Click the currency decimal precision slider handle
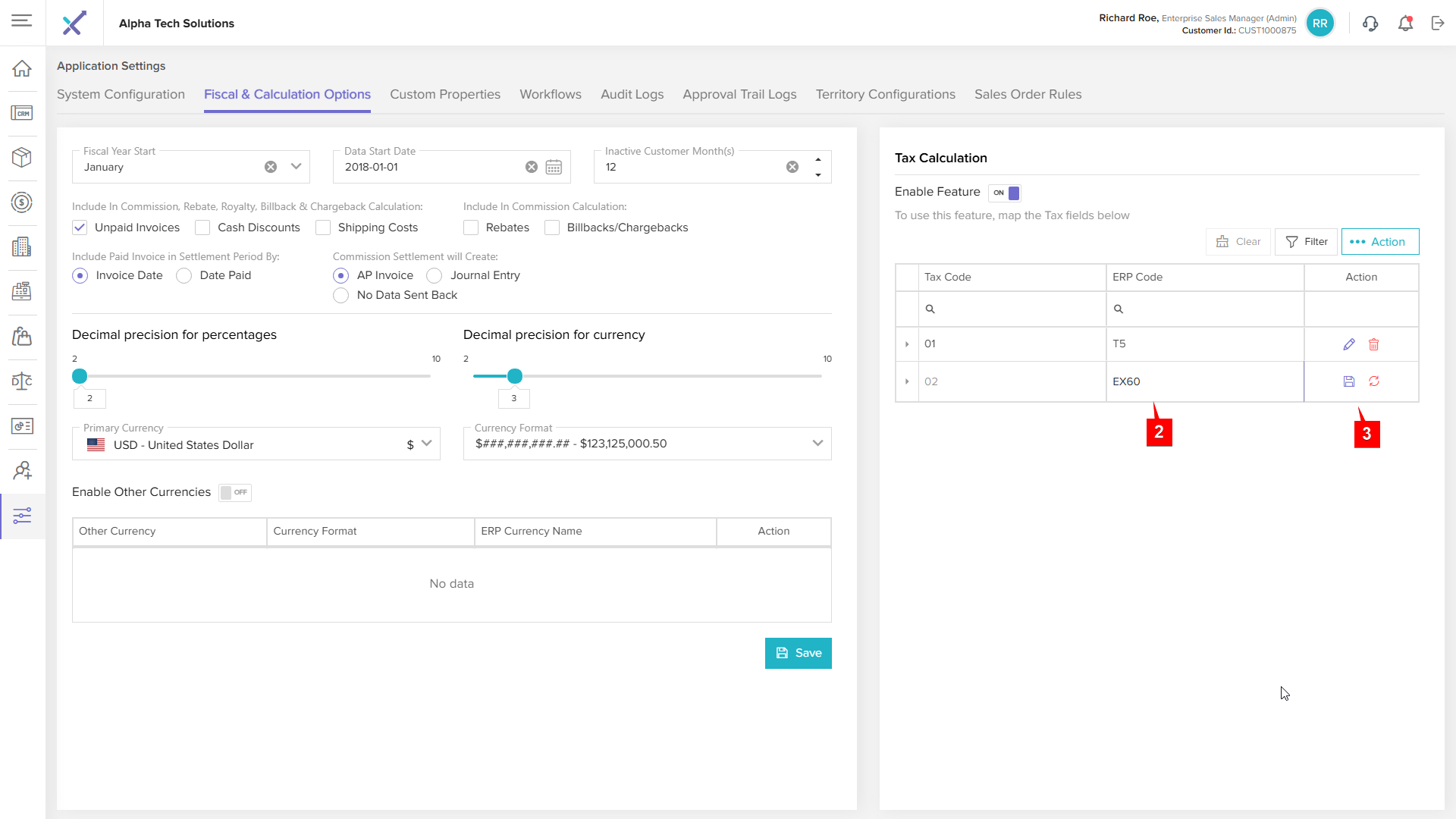This screenshot has height=819, width=1456. pyautogui.click(x=515, y=376)
